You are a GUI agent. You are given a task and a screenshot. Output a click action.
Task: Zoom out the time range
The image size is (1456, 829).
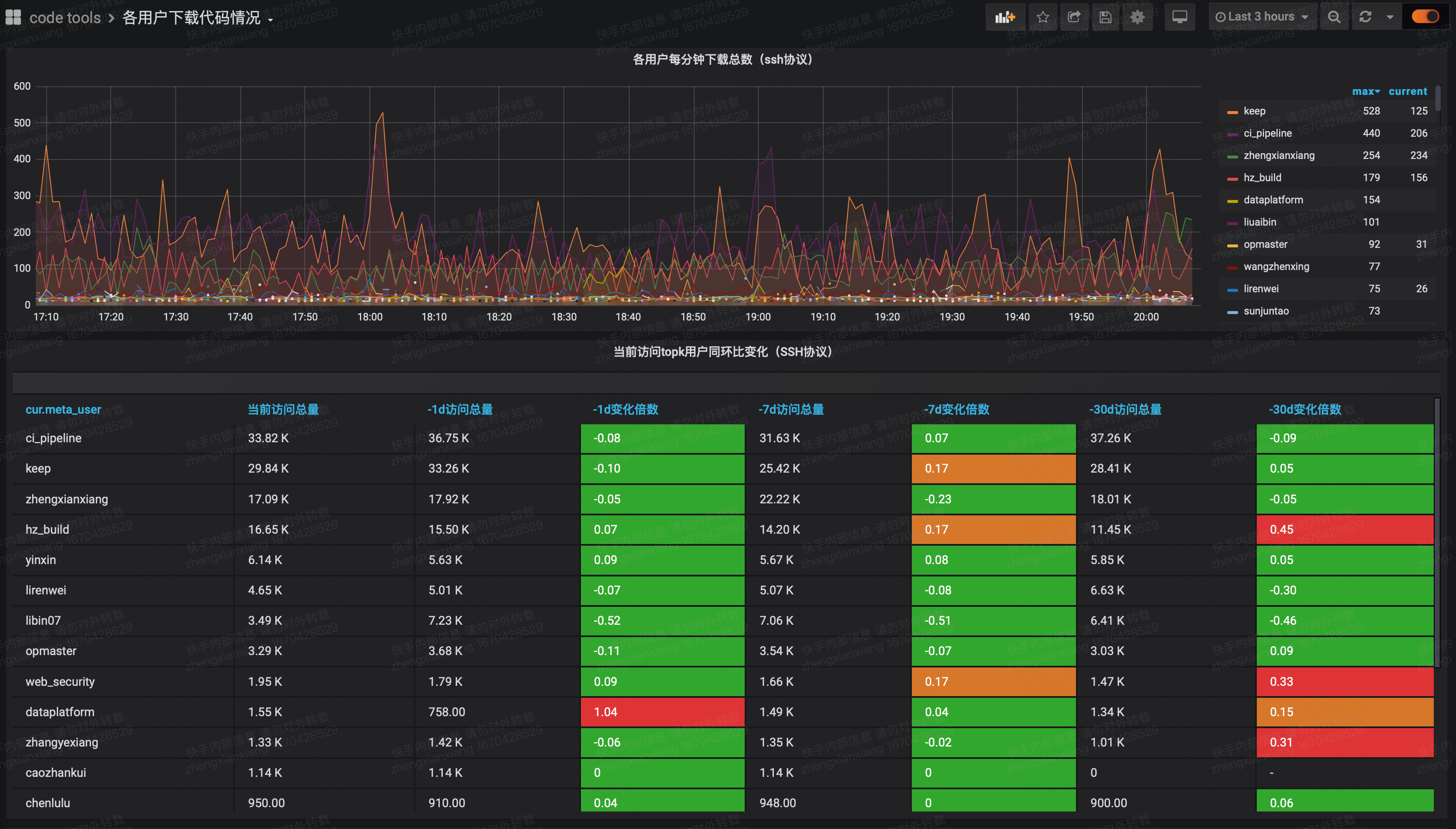point(1334,17)
